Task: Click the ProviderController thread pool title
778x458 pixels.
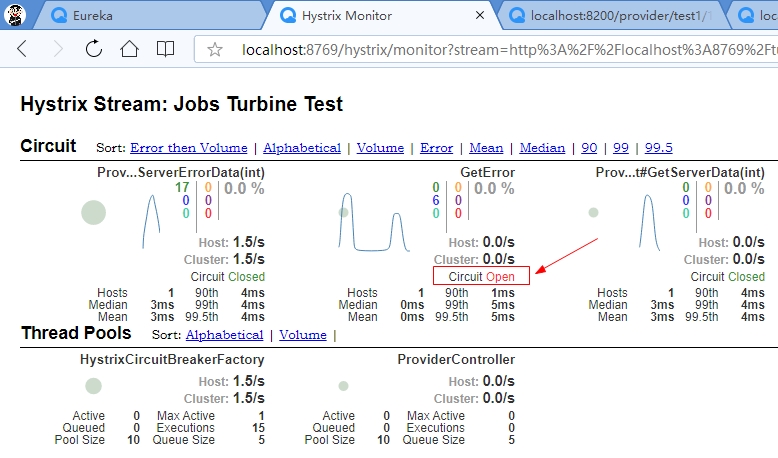Action: [456, 360]
